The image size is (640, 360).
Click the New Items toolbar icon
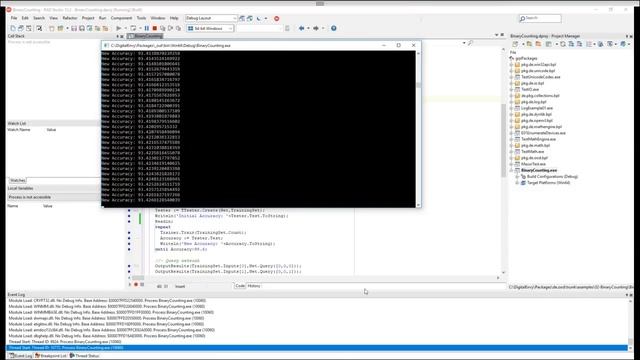13,28
